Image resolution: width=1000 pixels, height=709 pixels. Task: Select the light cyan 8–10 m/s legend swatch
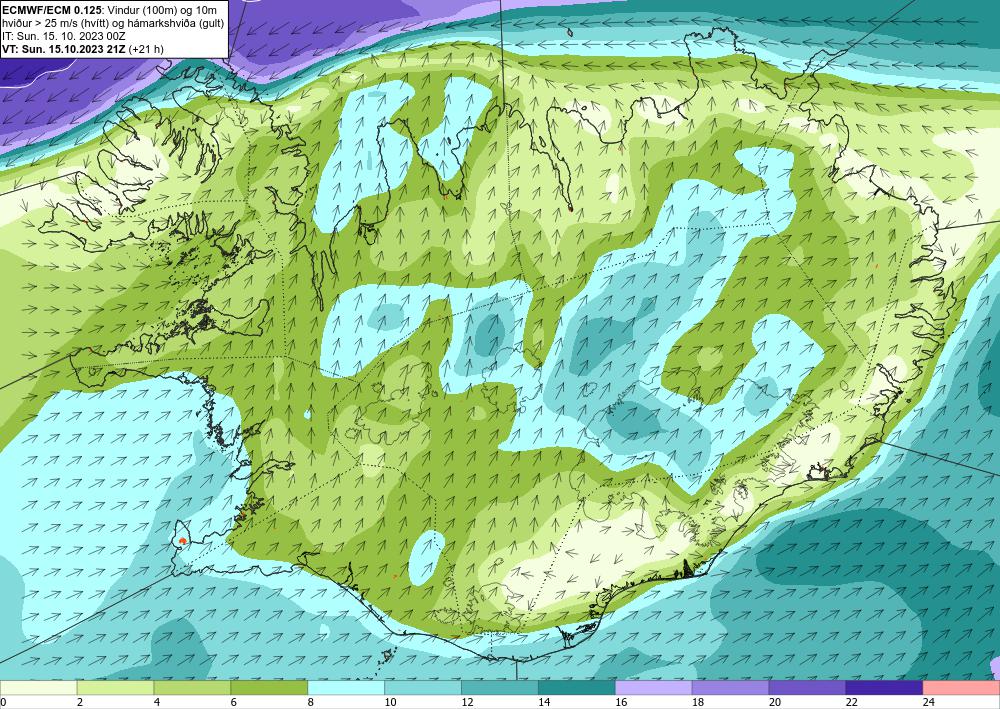(x=346, y=688)
